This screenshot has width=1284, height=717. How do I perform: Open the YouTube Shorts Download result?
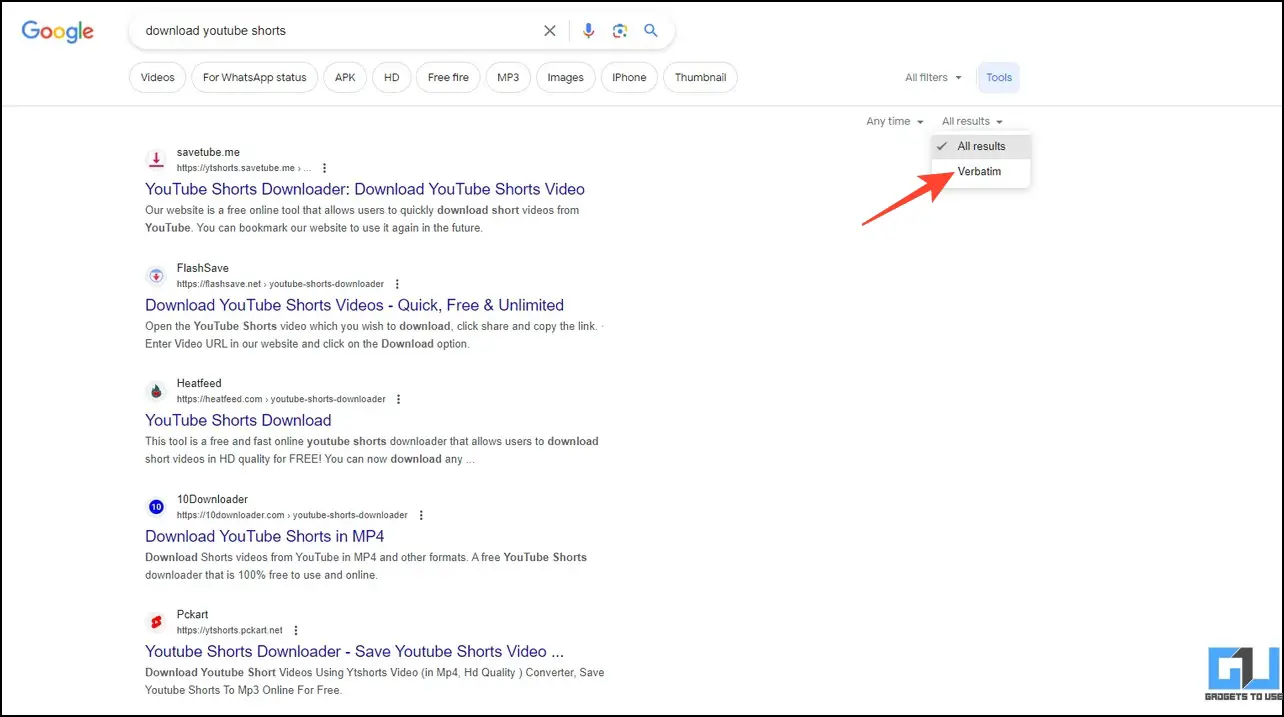pyautogui.click(x=238, y=420)
